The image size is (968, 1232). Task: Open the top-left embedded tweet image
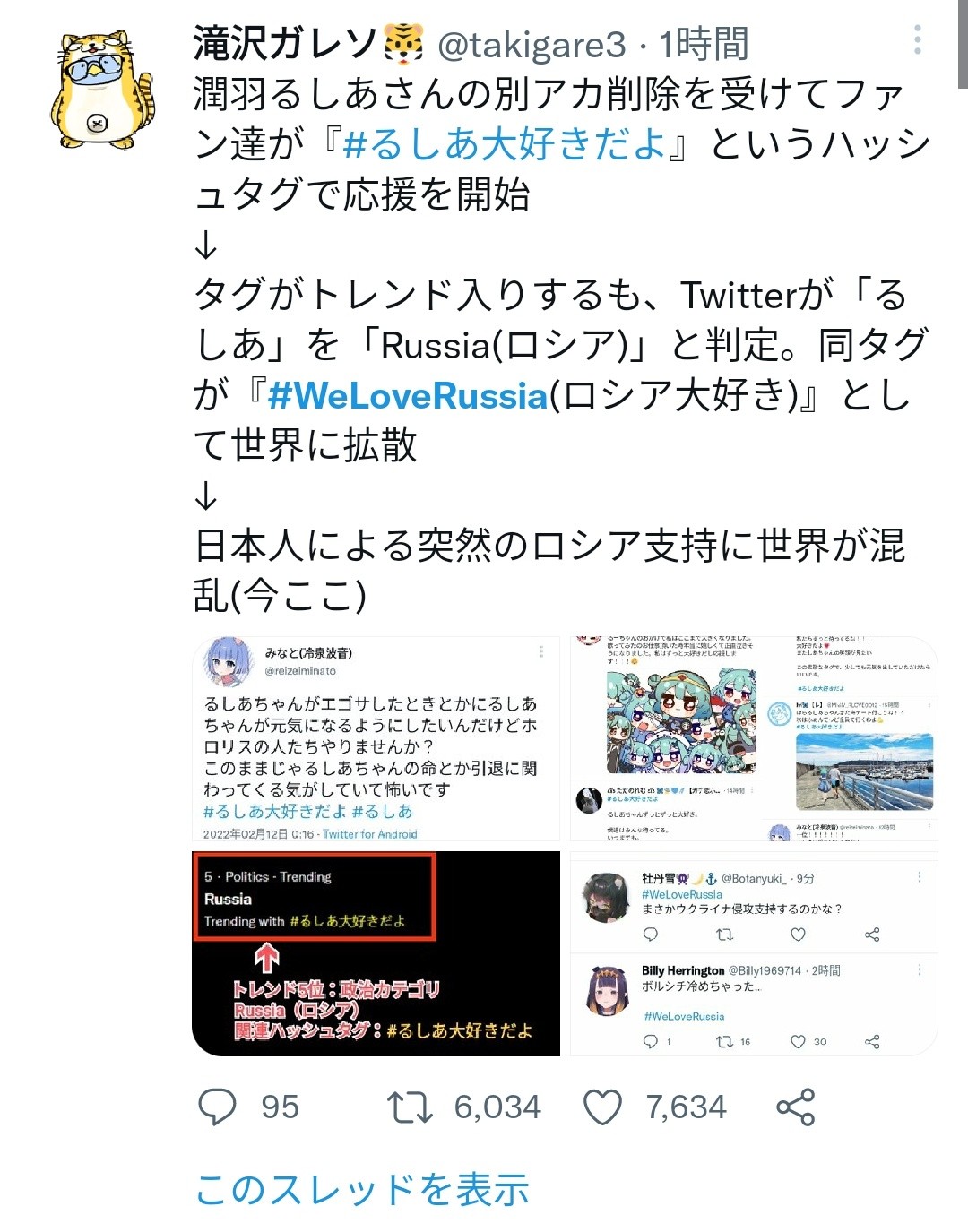376,739
